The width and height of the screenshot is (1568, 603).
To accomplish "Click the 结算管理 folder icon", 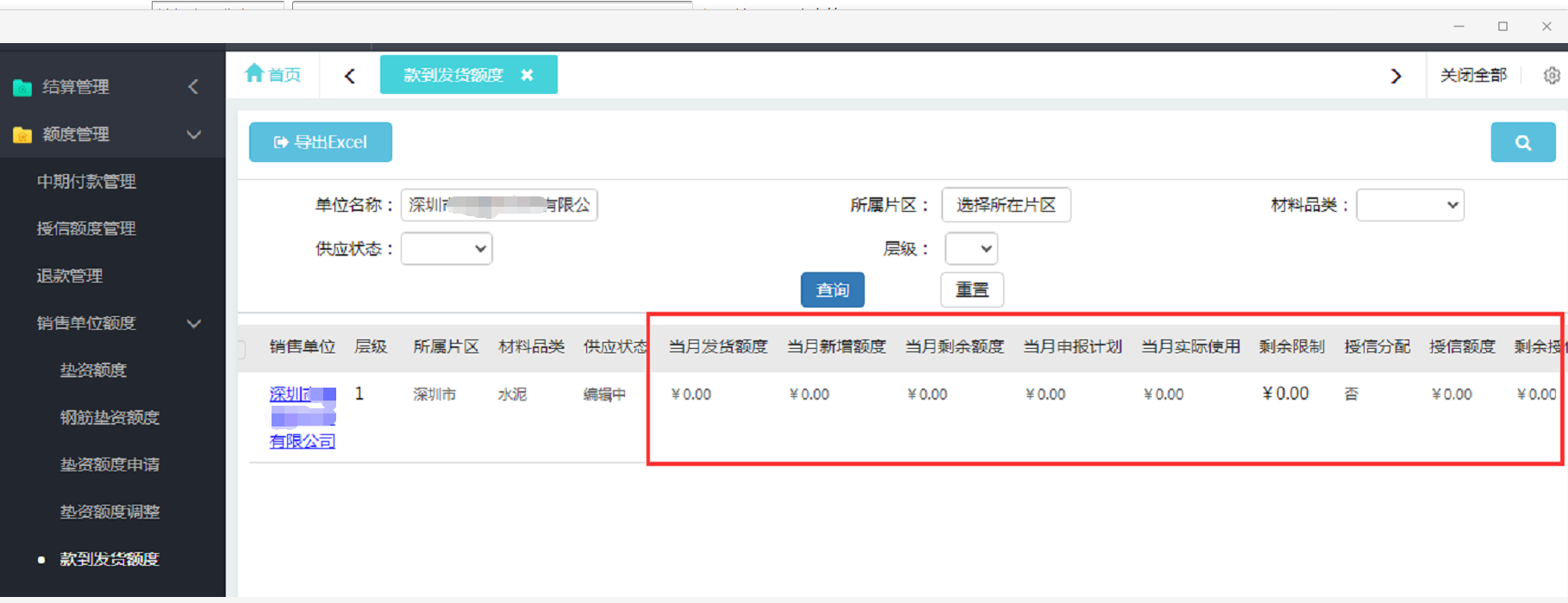I will 22,87.
